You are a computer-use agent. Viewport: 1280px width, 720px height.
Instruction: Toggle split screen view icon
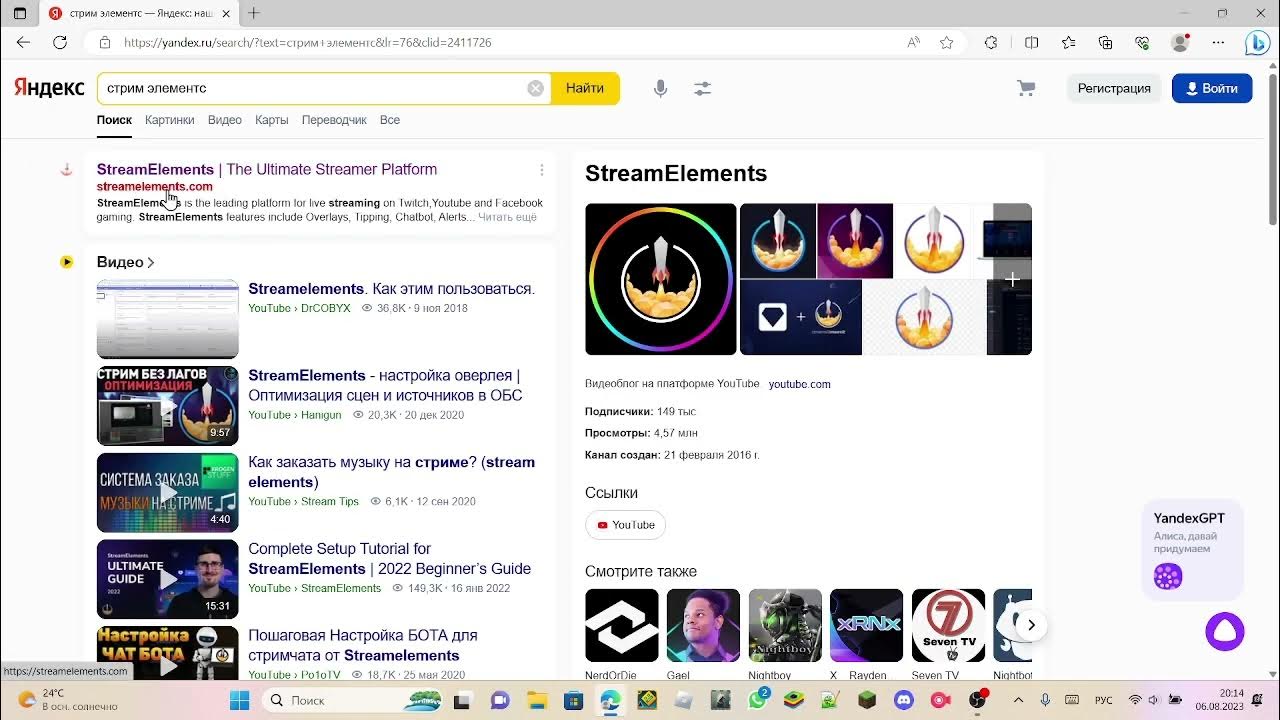click(x=1032, y=43)
